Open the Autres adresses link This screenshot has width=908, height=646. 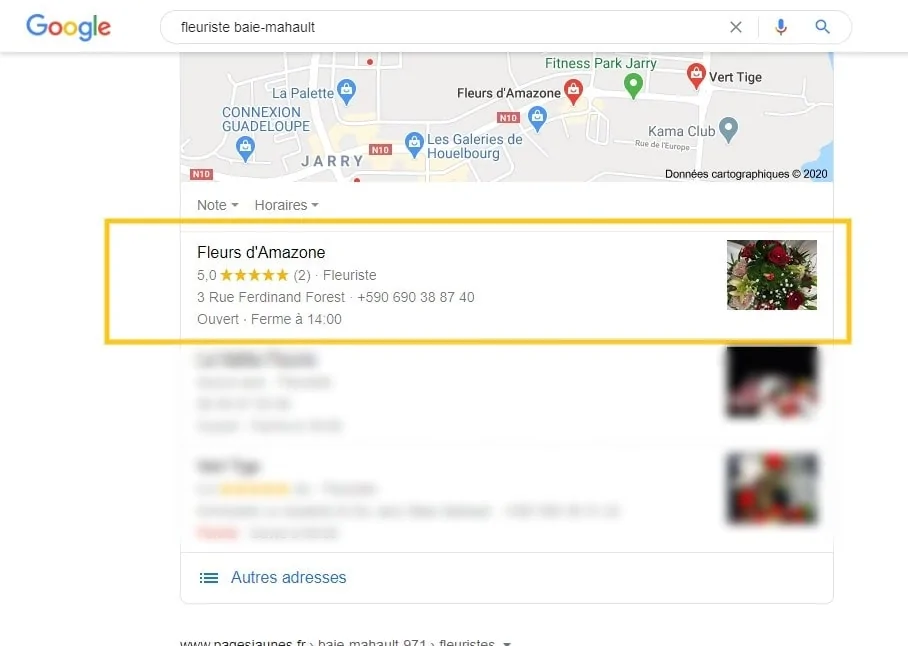[288, 577]
